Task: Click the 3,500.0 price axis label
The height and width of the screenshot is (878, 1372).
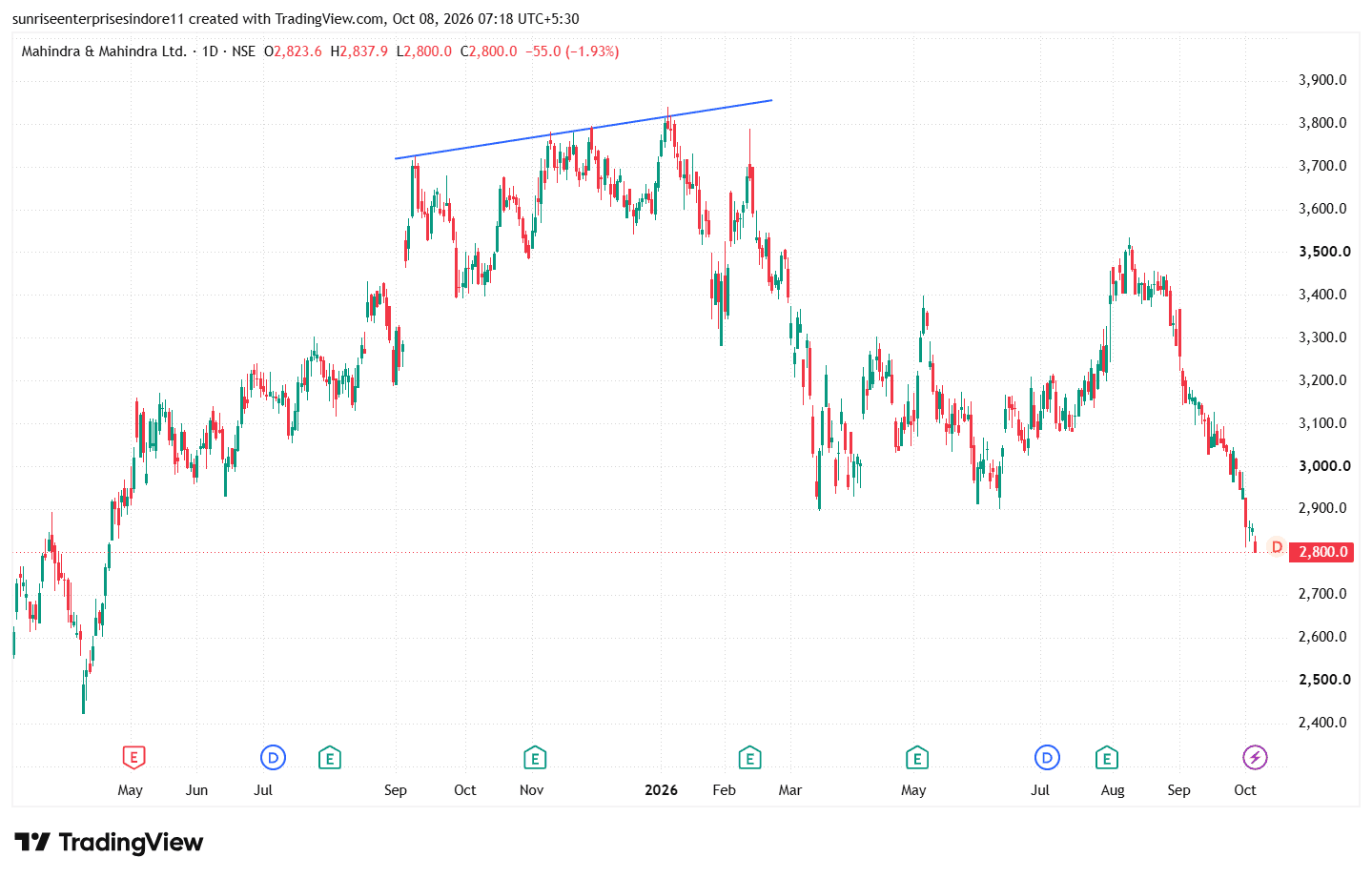Action: 1324,252
